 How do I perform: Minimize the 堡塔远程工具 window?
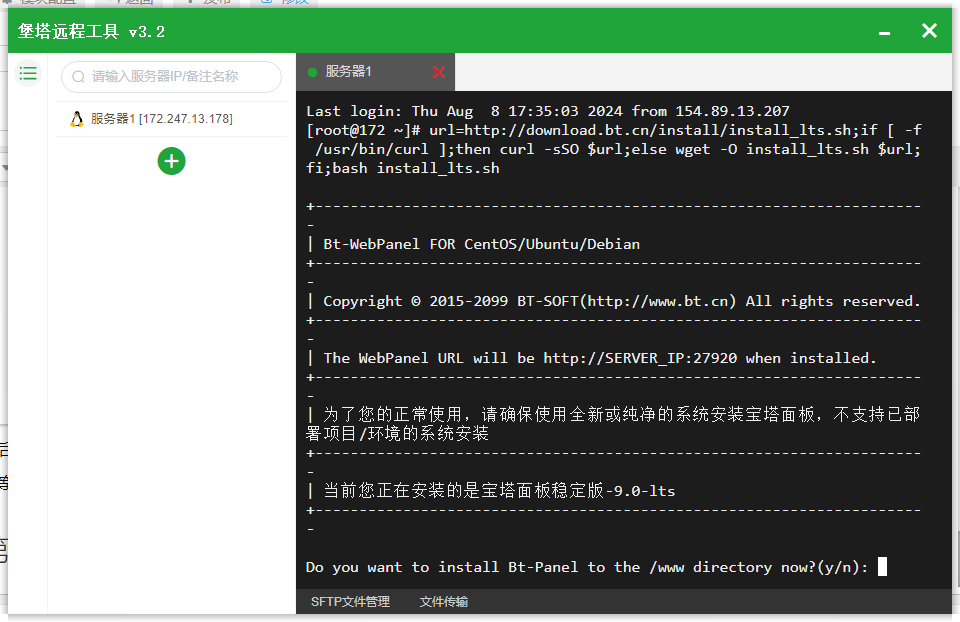(x=884, y=33)
